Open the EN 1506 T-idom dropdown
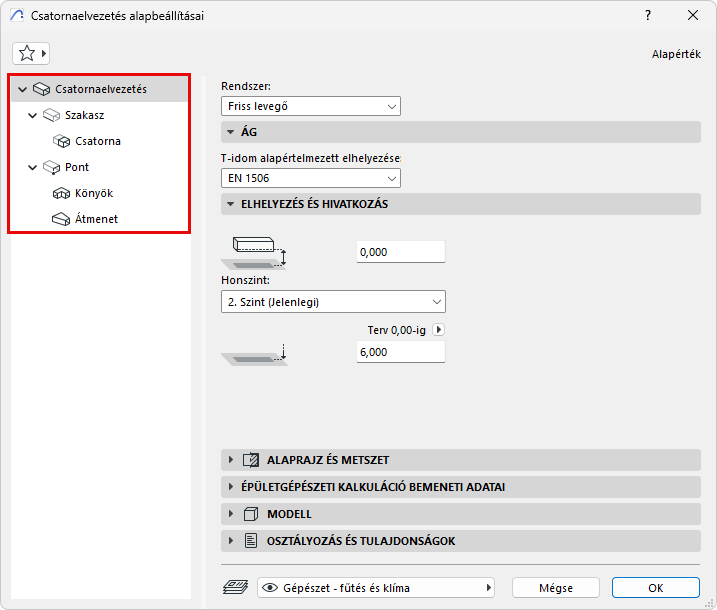Image resolution: width=717 pixels, height=610 pixels. pos(310,178)
